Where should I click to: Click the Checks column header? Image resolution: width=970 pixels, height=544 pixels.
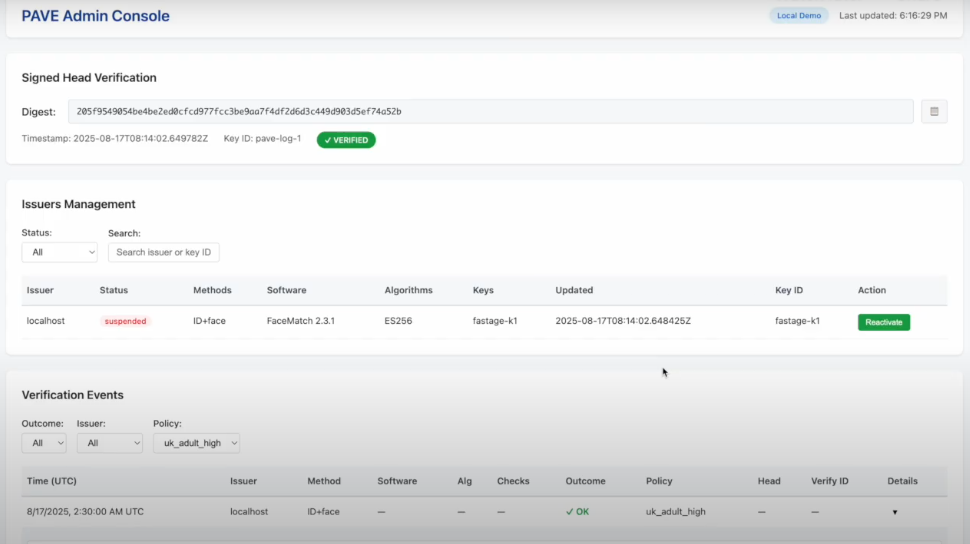[513, 481]
